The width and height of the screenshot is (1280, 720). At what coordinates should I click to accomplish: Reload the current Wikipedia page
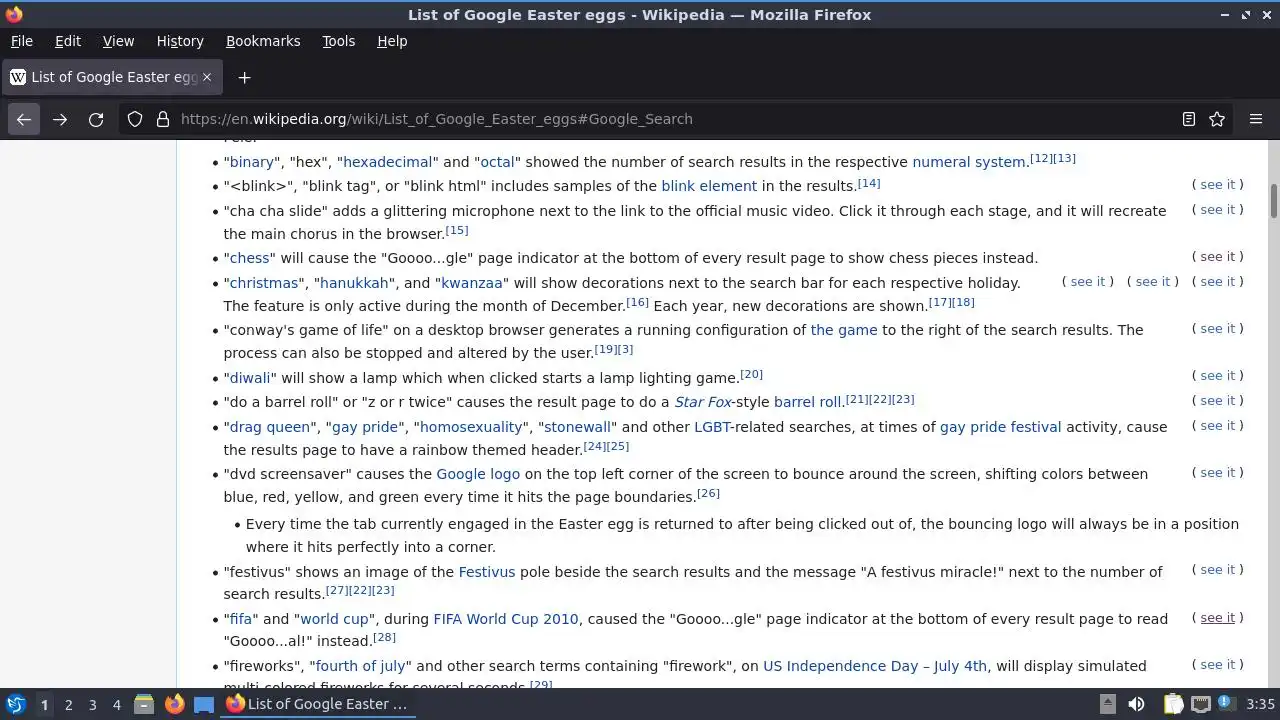click(96, 119)
